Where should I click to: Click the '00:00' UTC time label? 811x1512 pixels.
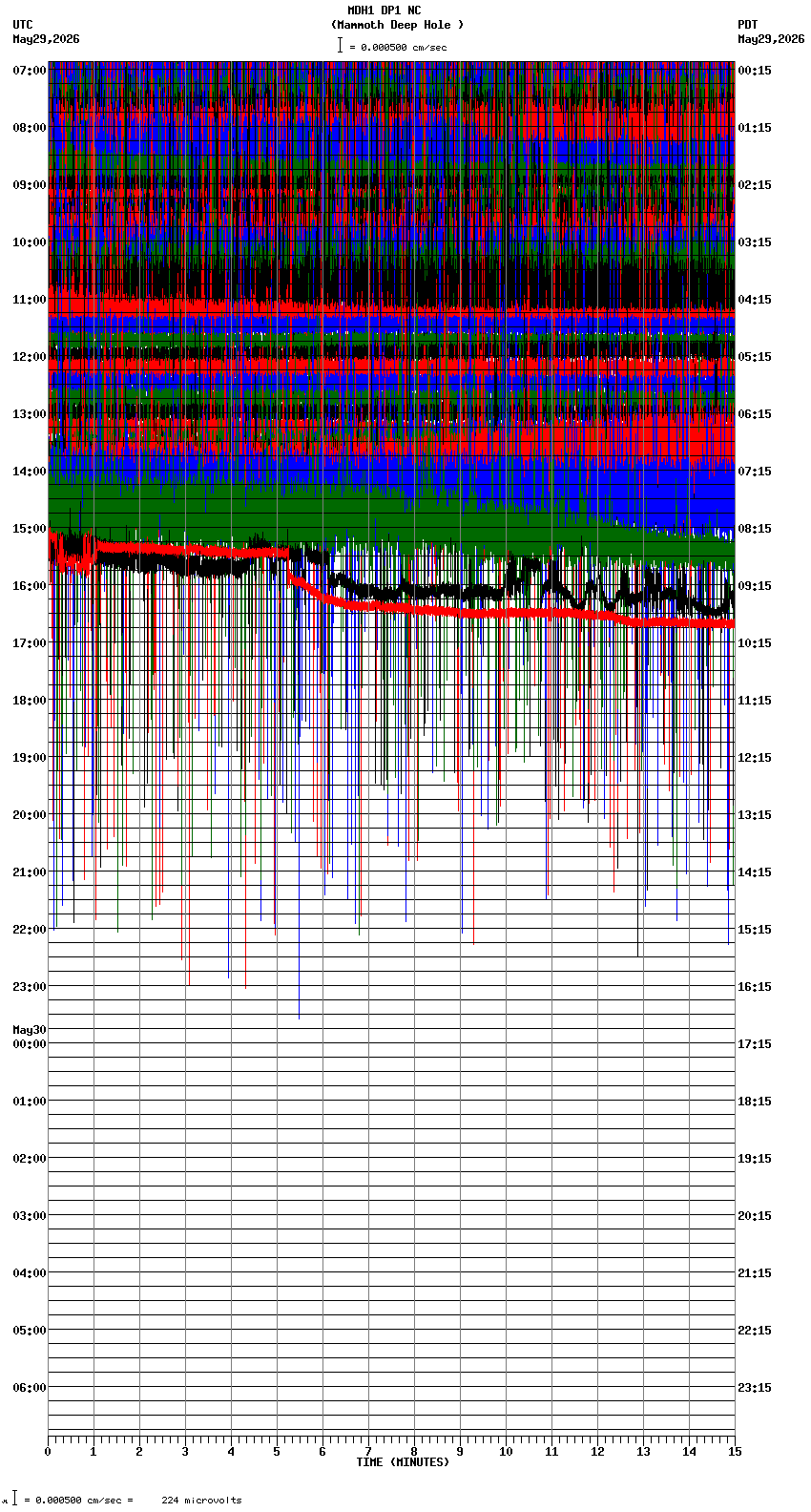pyautogui.click(x=30, y=1044)
